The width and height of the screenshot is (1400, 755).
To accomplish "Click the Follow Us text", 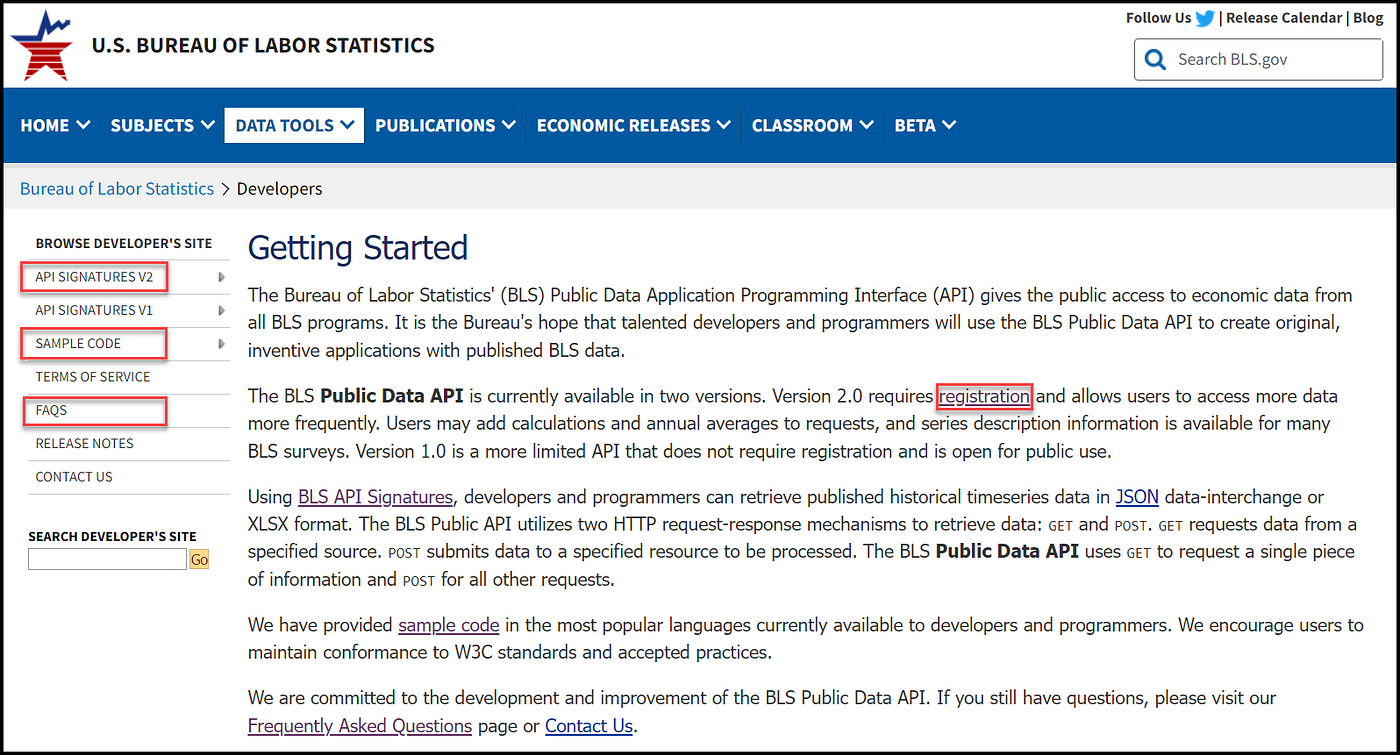I will click(x=1158, y=18).
